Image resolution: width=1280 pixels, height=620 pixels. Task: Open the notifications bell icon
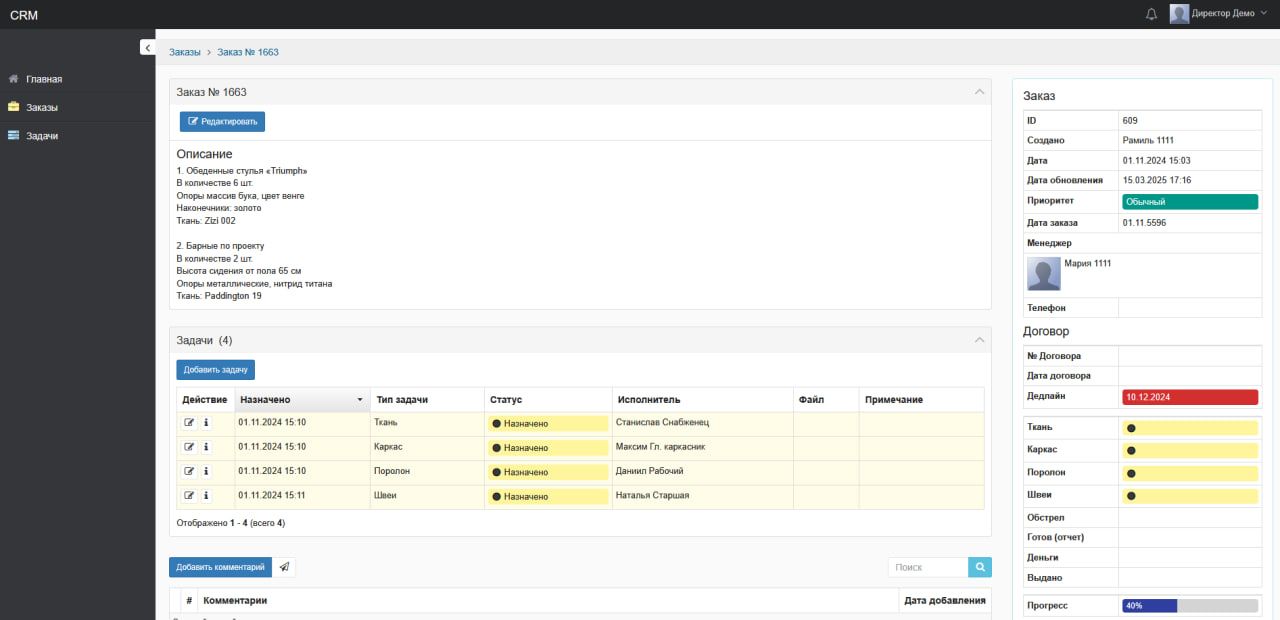coord(1151,14)
